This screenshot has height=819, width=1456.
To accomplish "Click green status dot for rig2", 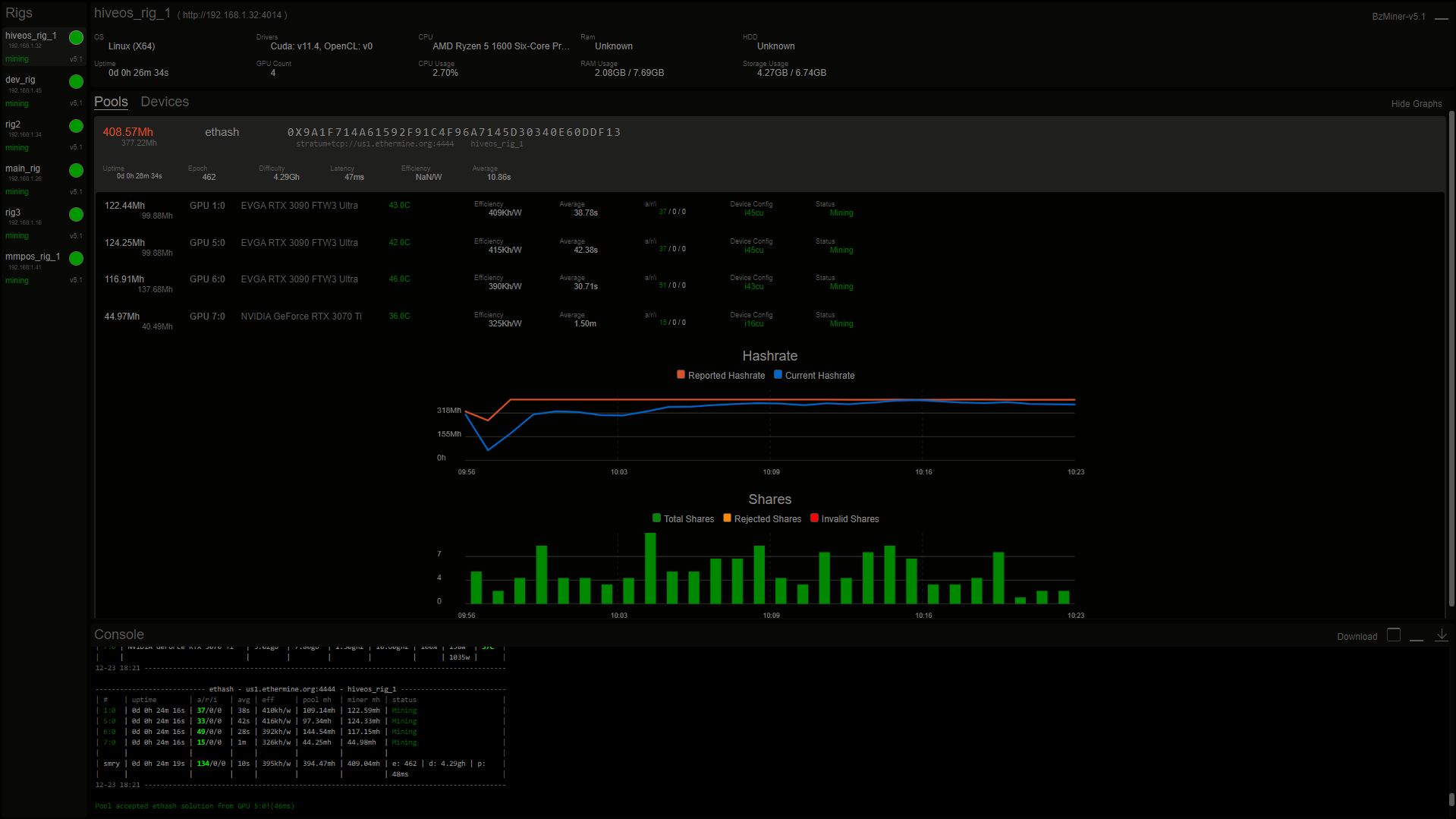I will coord(76,126).
